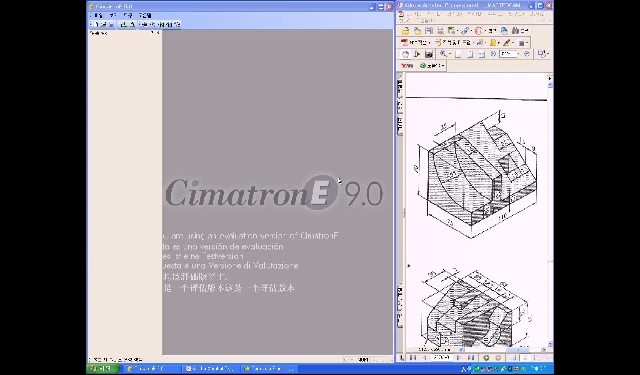Toggle continuous page layout in Acrobat status bar

[525, 358]
